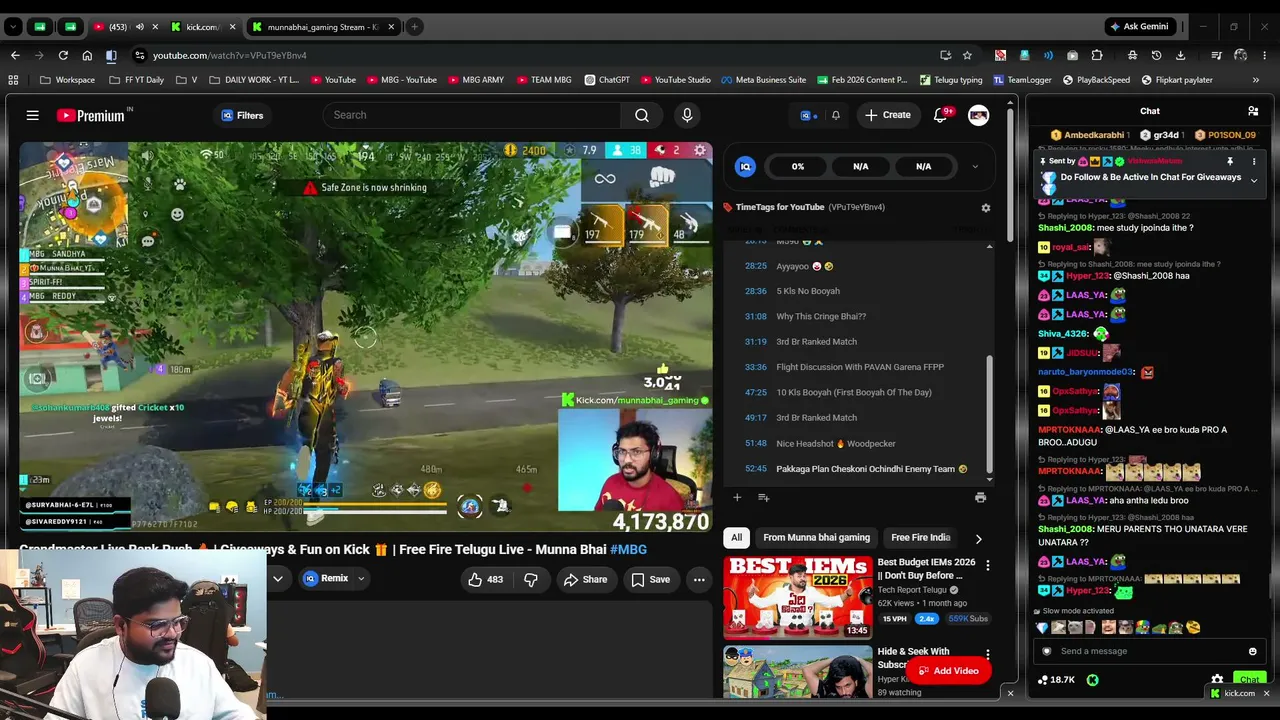Click the YouTube search magnifier button
1280x720 pixels.
point(642,115)
